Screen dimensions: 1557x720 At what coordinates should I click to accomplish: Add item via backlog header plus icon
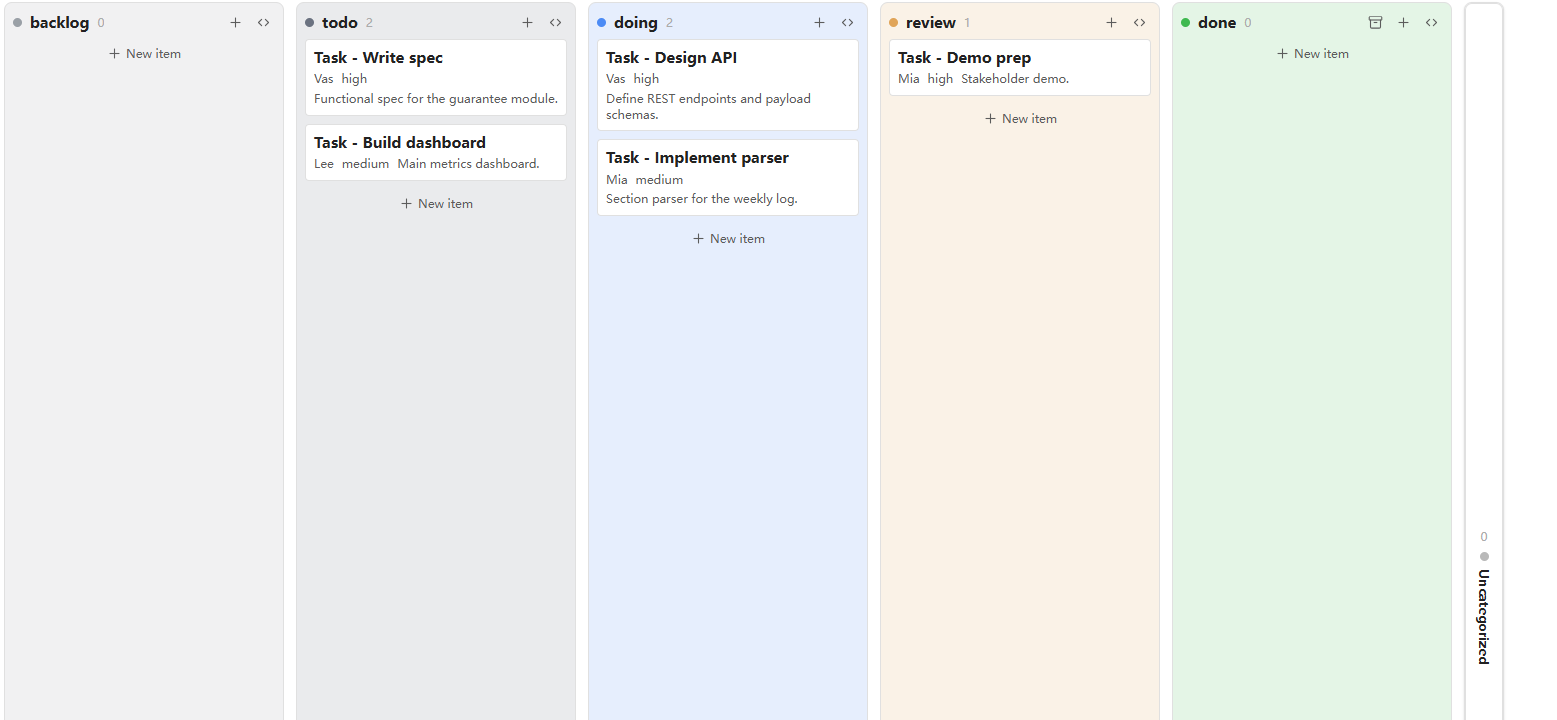click(235, 23)
